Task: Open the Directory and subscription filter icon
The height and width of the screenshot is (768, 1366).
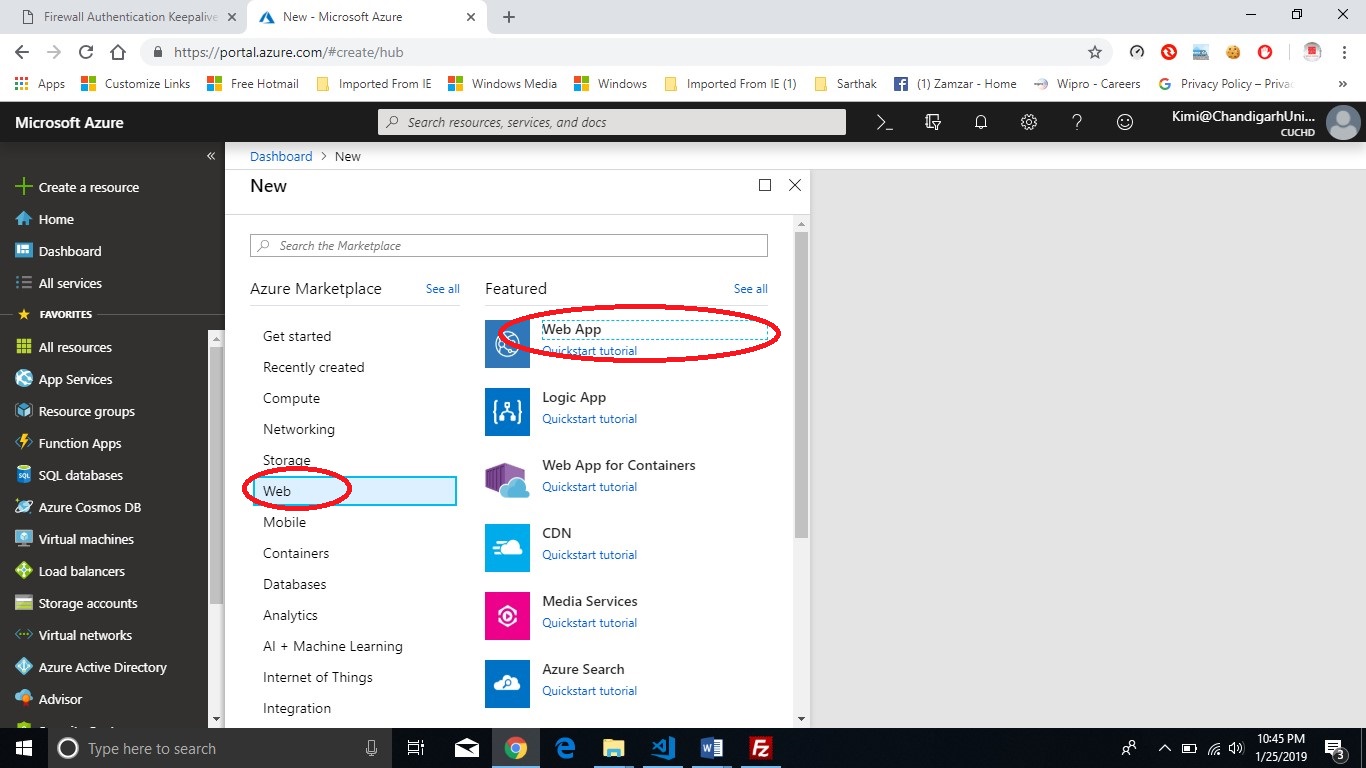Action: tap(933, 122)
